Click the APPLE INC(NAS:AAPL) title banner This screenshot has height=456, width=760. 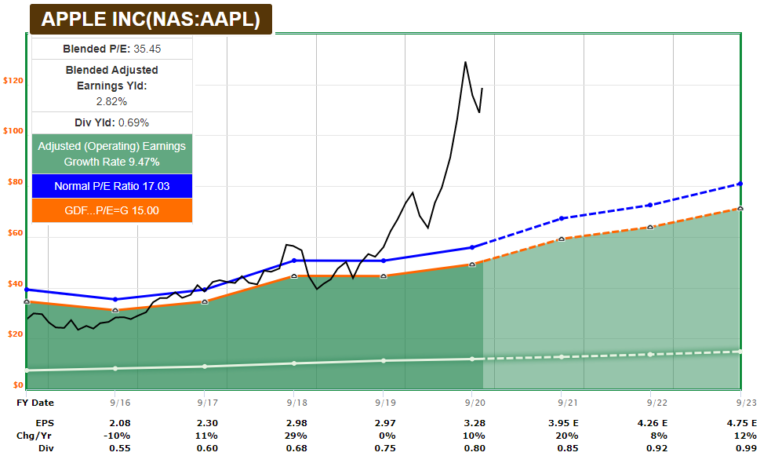150,19
